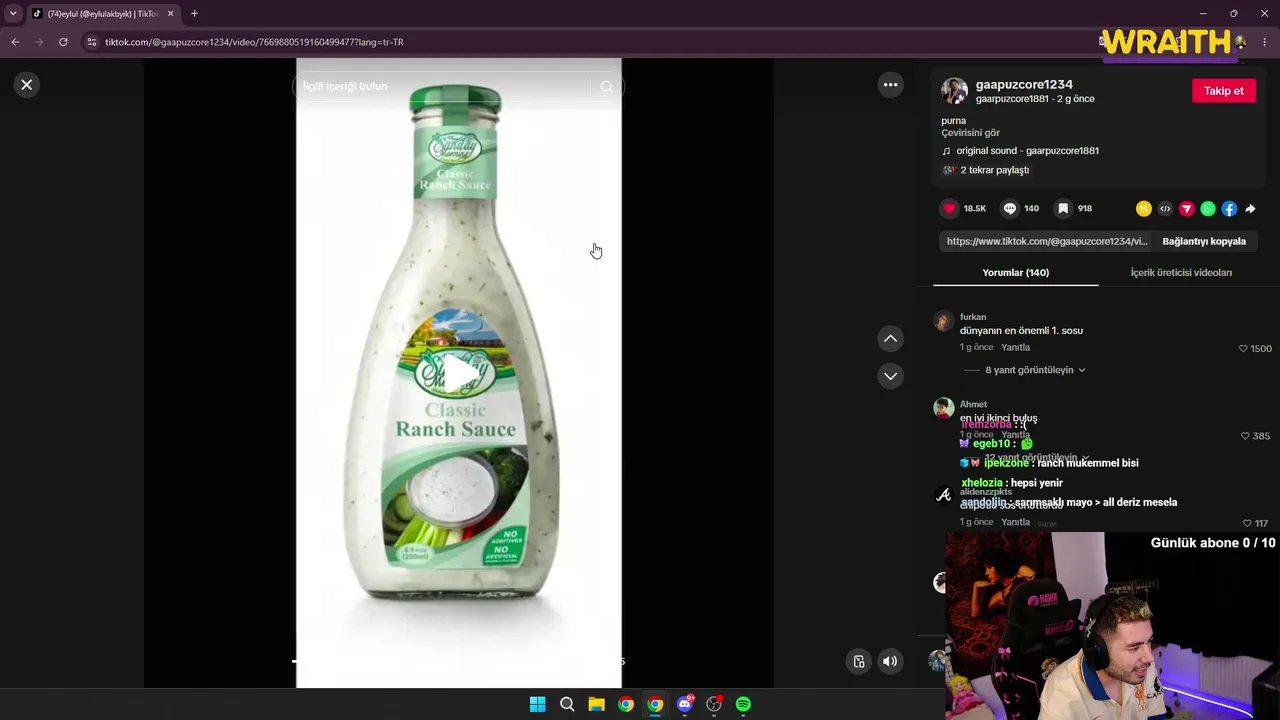Play the ranch sauce video
Image resolution: width=1280 pixels, height=720 pixels.
pyautogui.click(x=459, y=373)
